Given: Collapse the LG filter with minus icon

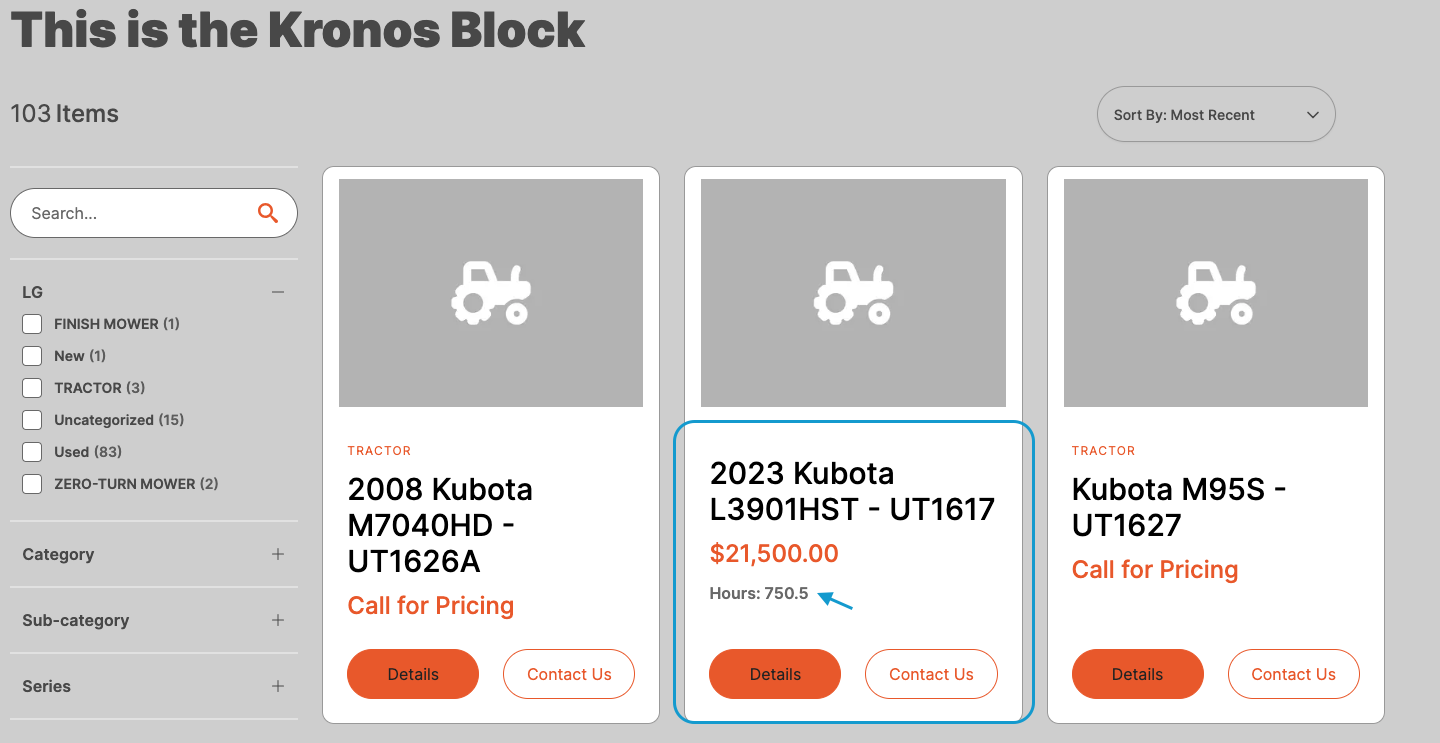Looking at the screenshot, I should [278, 292].
